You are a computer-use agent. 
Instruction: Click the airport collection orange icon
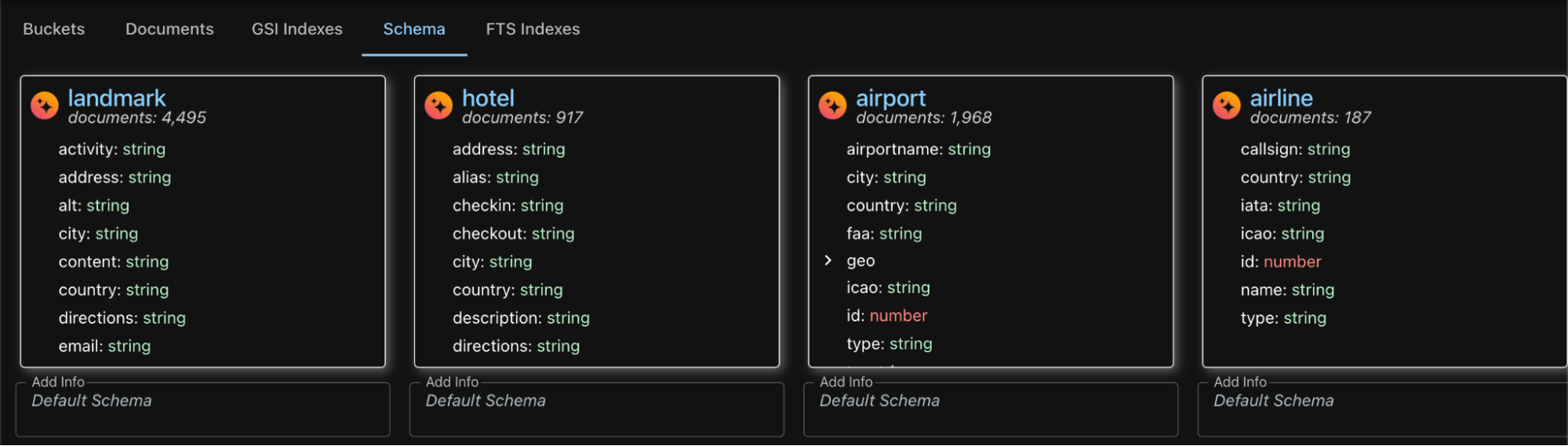pyautogui.click(x=832, y=105)
